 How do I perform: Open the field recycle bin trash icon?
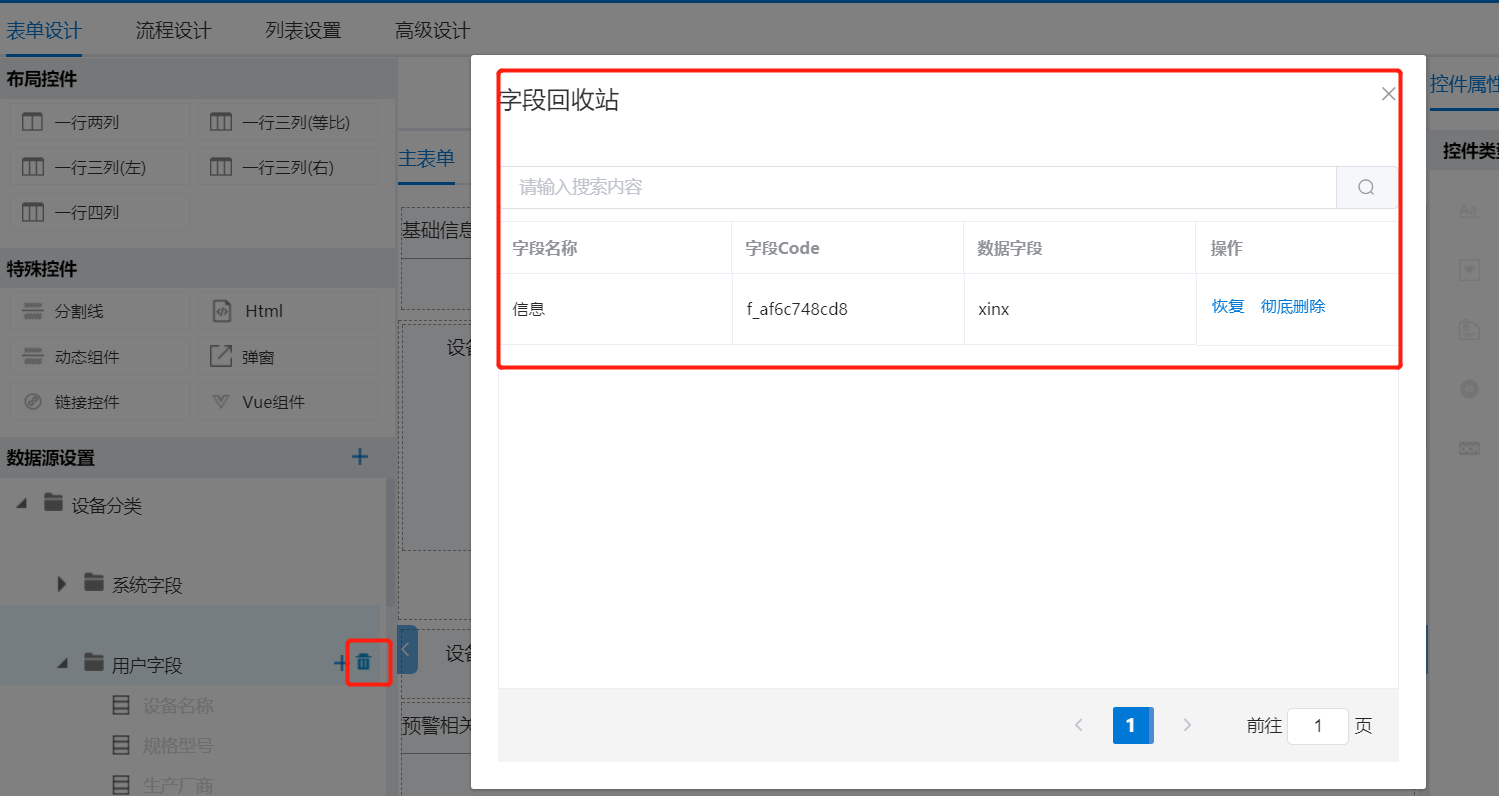pyautogui.click(x=364, y=662)
